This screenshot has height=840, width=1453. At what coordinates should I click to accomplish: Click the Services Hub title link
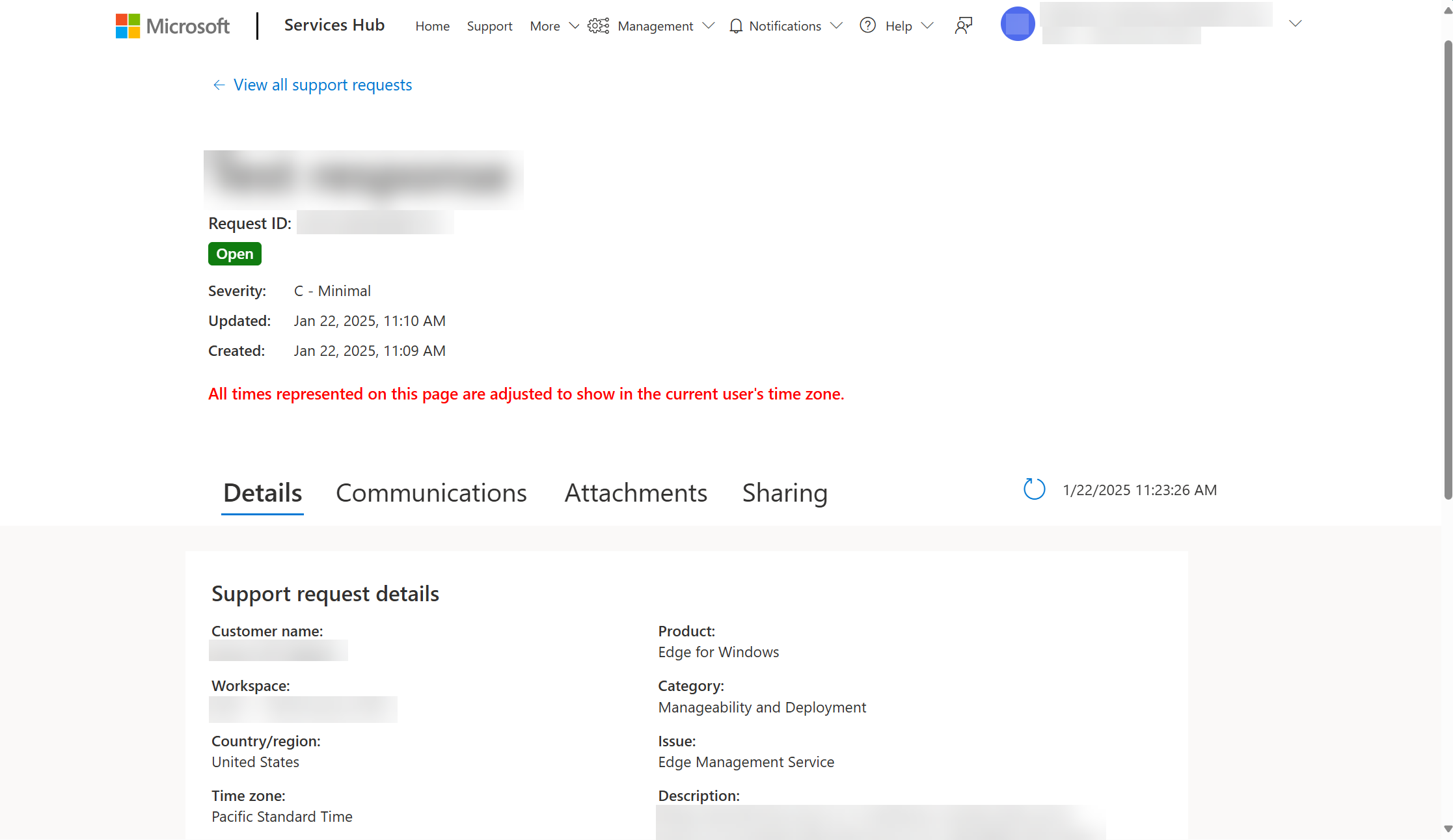click(x=334, y=25)
